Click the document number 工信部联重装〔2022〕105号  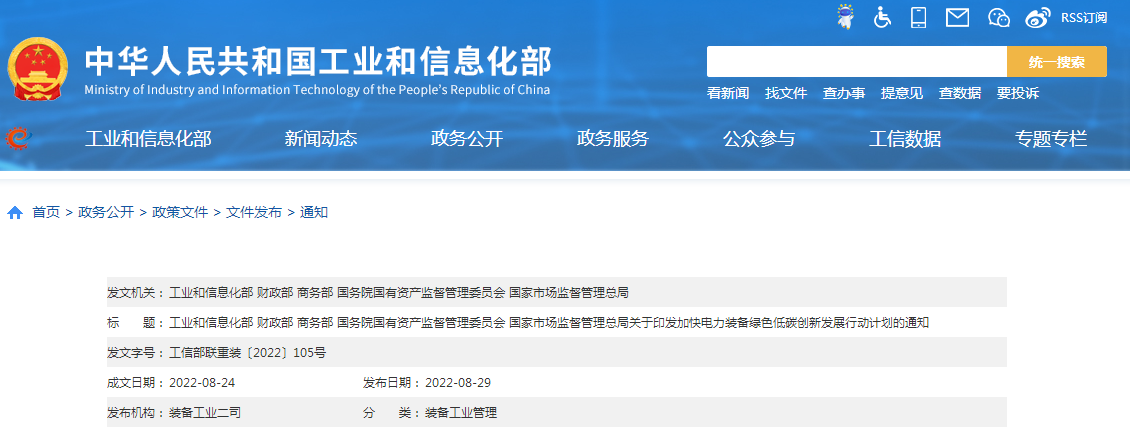click(x=247, y=353)
